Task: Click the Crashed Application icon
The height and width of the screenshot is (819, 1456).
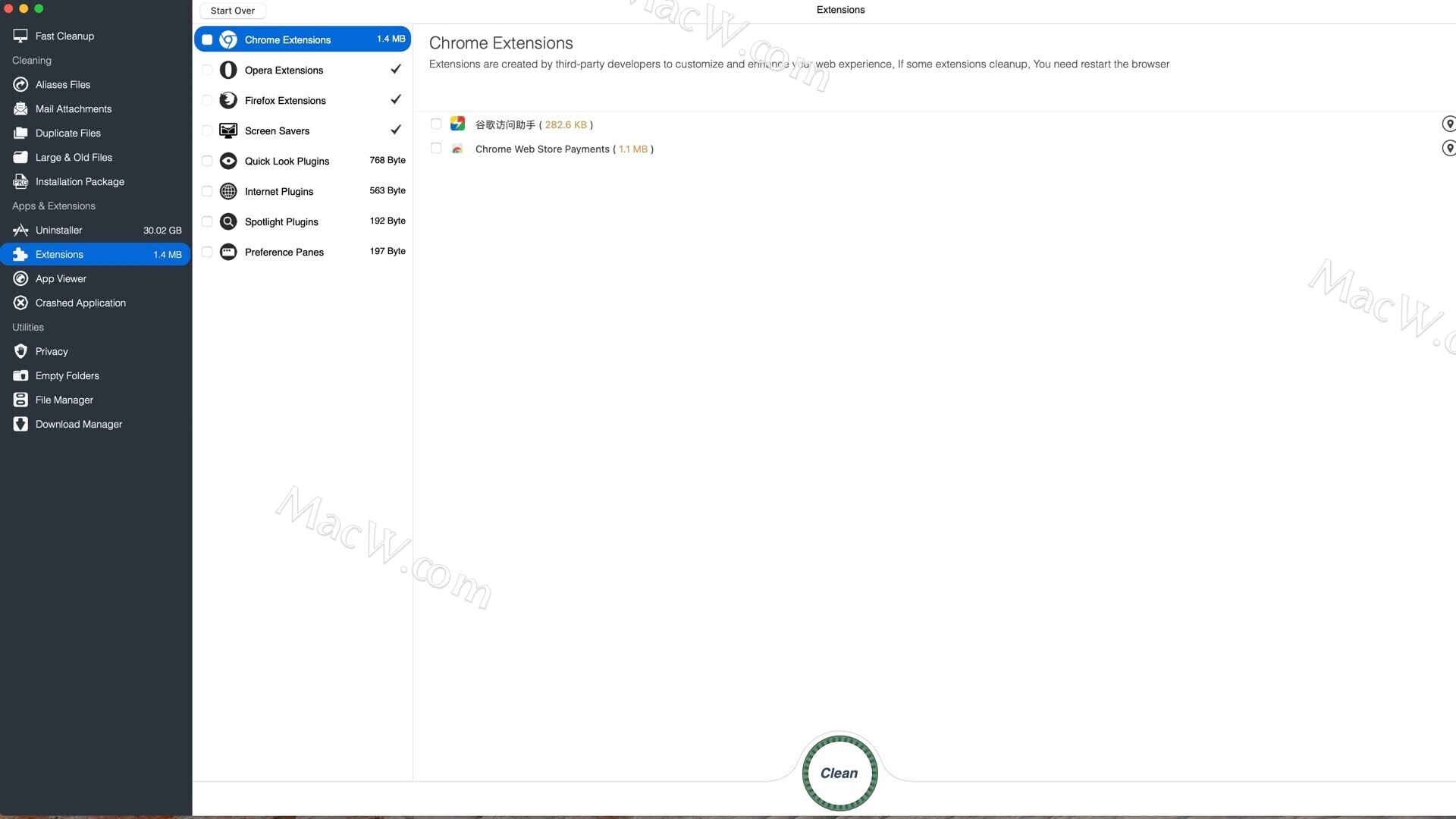Action: [x=20, y=303]
